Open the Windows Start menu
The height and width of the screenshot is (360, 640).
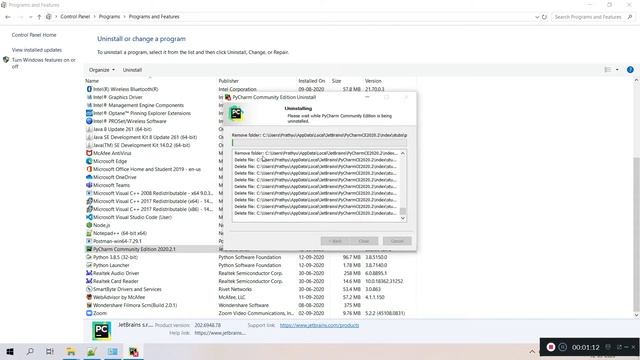pos(10,351)
